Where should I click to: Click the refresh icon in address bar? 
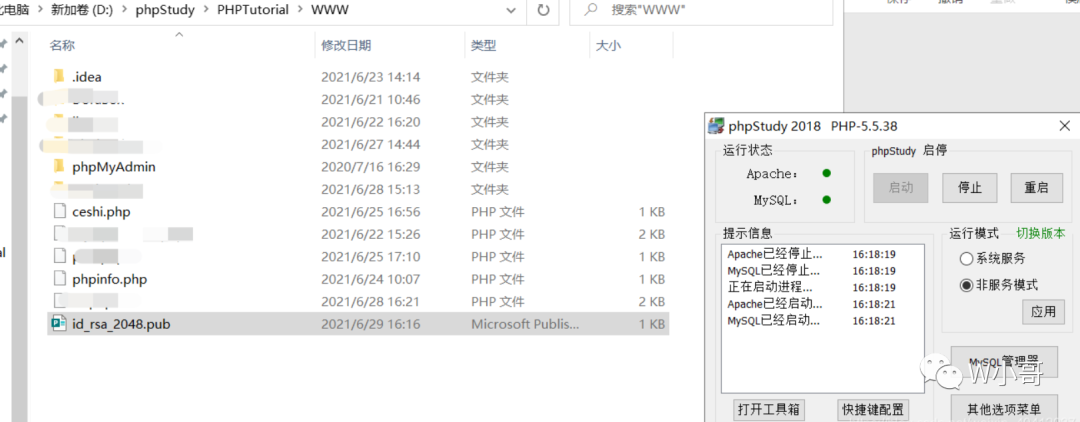pos(543,10)
